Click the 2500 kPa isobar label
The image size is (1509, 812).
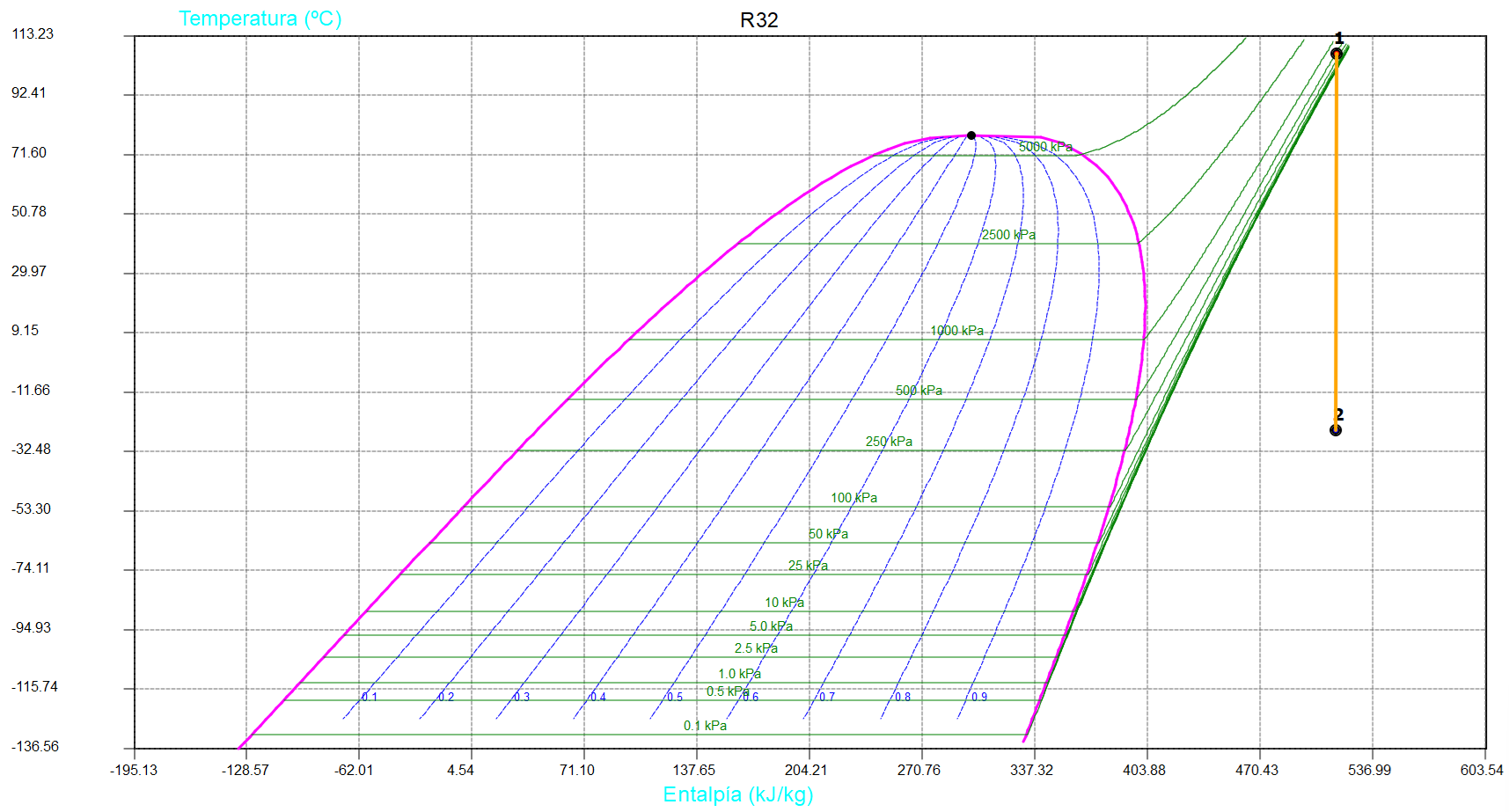[x=1008, y=235]
